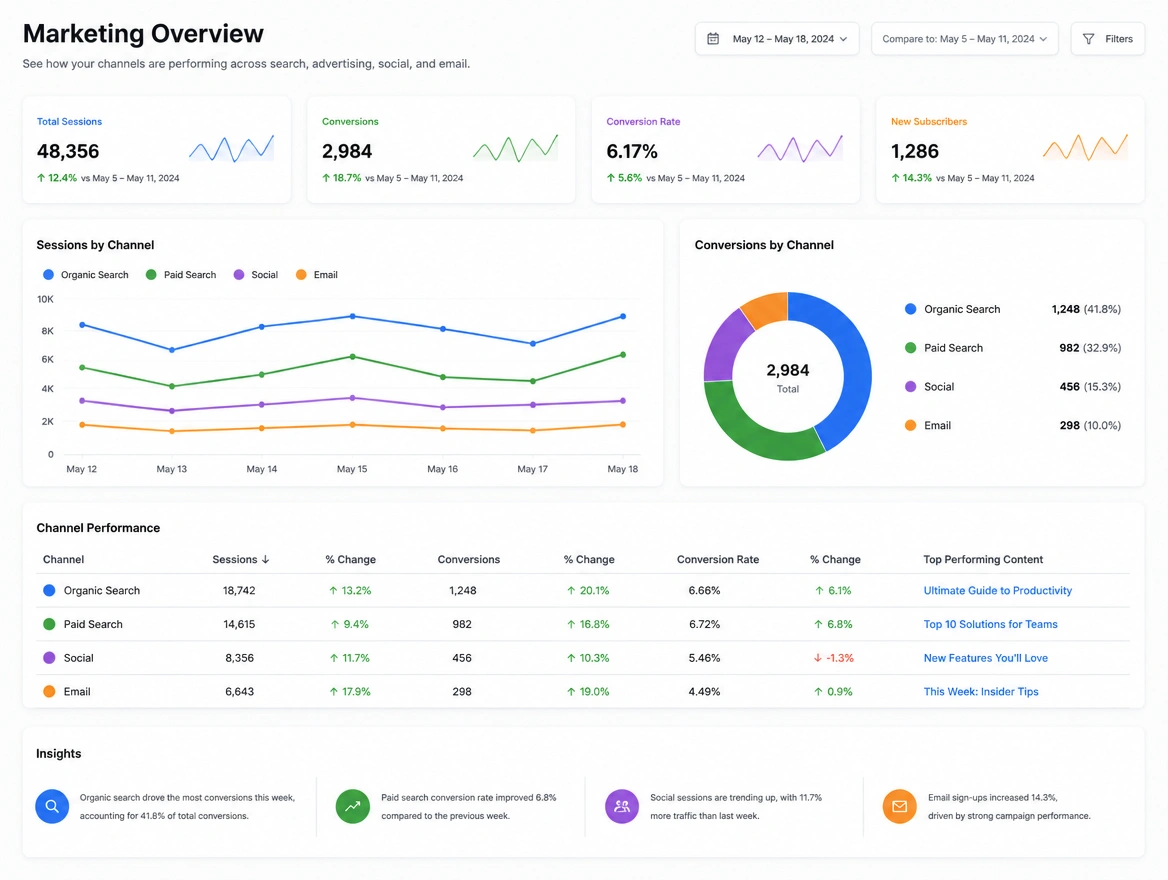Click the 6.72% conversion rate cell
The height and width of the screenshot is (880, 1168).
(704, 624)
